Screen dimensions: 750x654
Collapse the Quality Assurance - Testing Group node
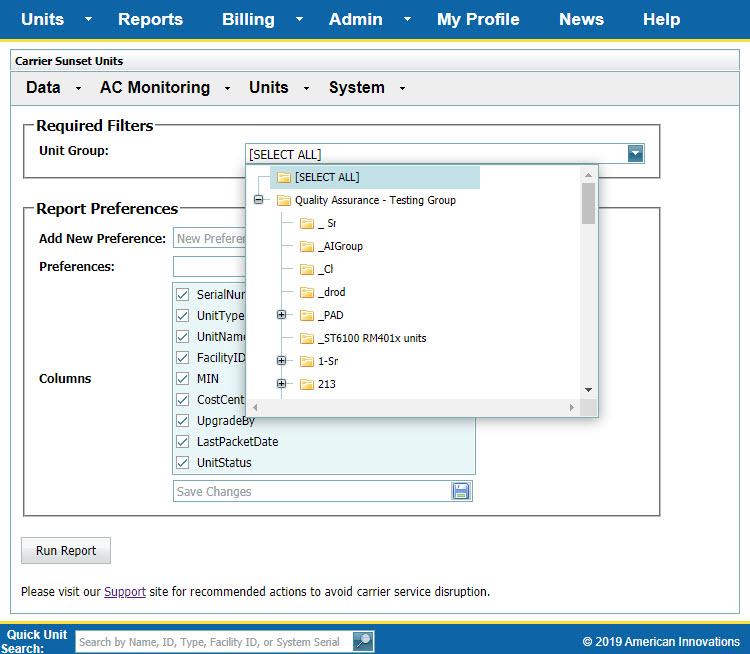259,200
